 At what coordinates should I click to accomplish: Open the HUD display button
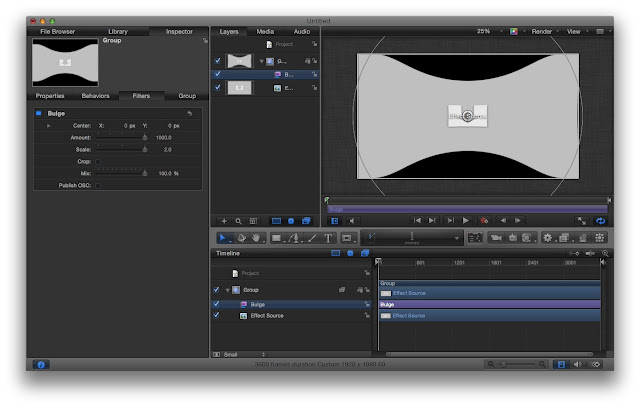click(x=475, y=238)
